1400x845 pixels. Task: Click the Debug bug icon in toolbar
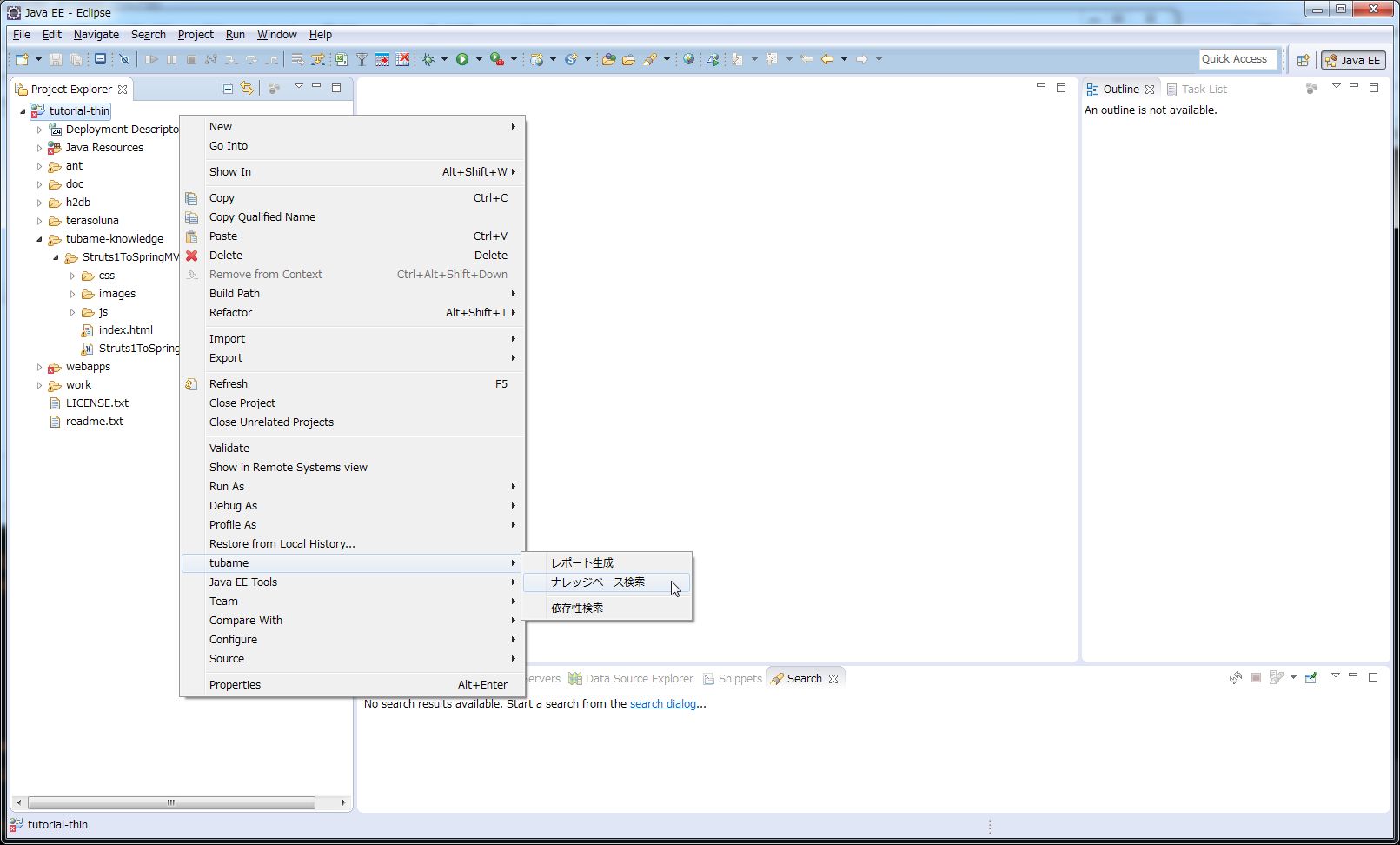(428, 59)
